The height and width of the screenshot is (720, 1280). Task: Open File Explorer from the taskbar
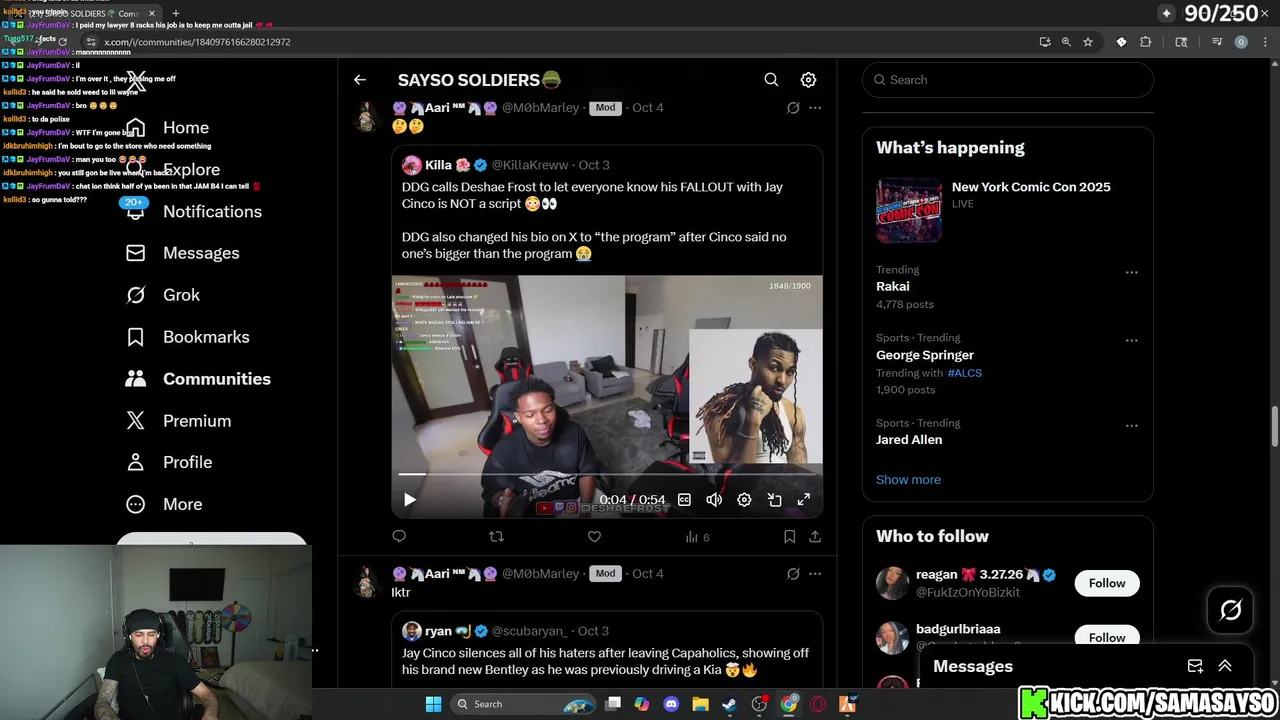[700, 704]
